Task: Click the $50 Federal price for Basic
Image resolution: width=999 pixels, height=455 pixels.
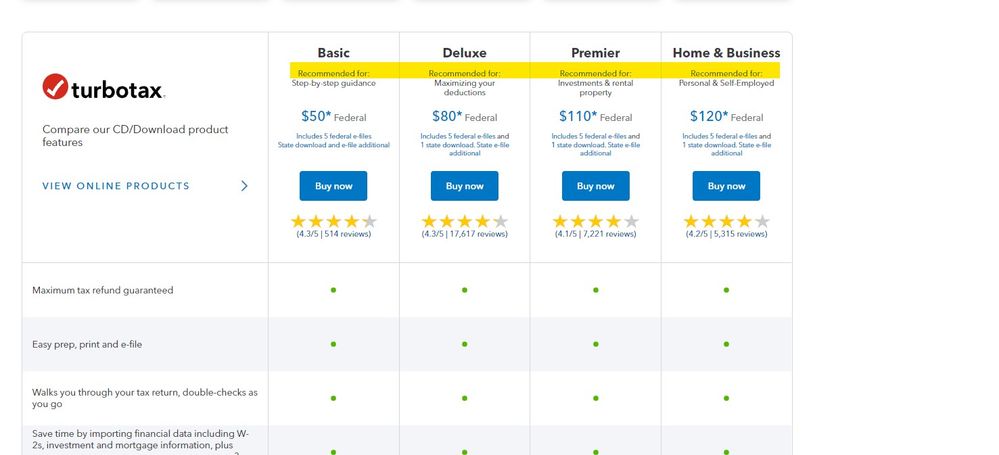Action: click(333, 117)
